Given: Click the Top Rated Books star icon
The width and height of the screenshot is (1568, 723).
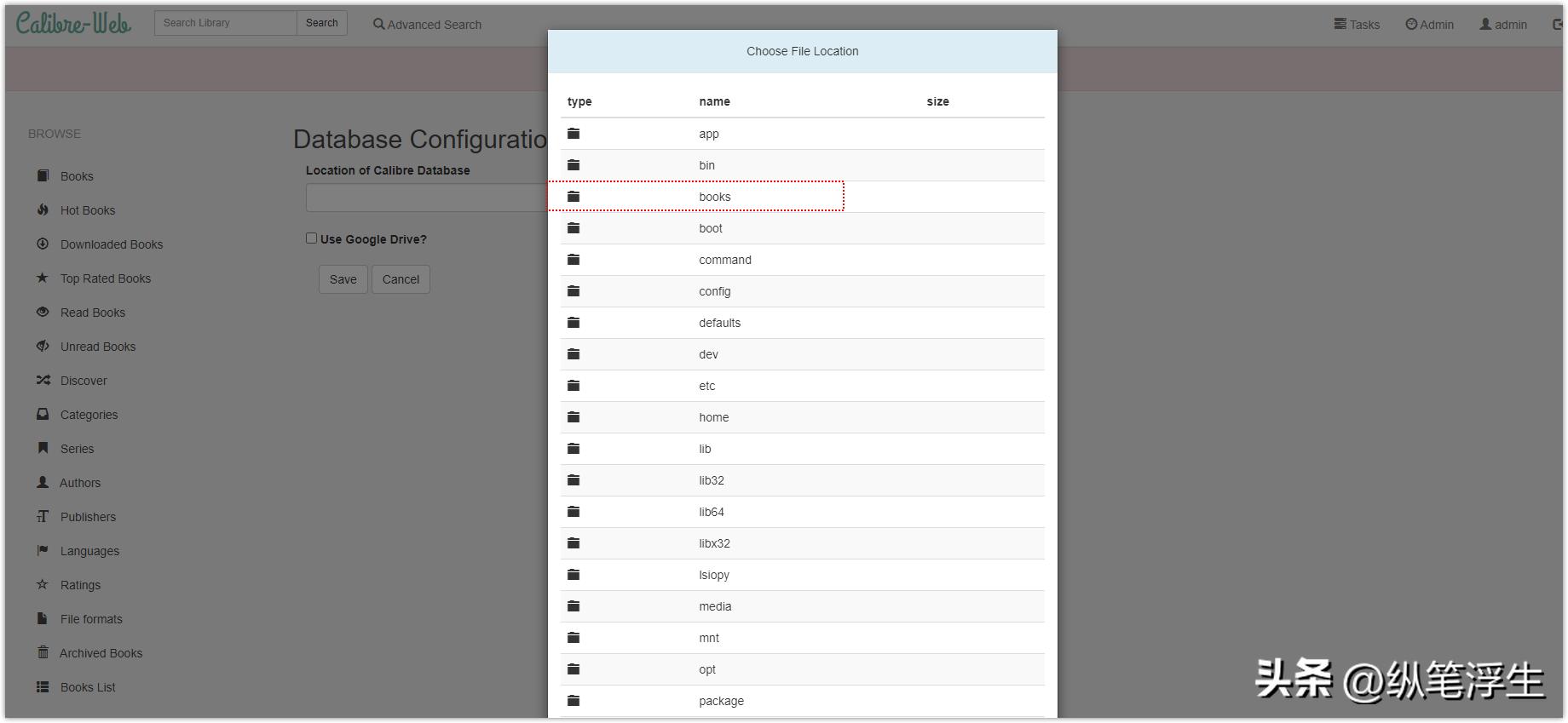Looking at the screenshot, I should 43,278.
